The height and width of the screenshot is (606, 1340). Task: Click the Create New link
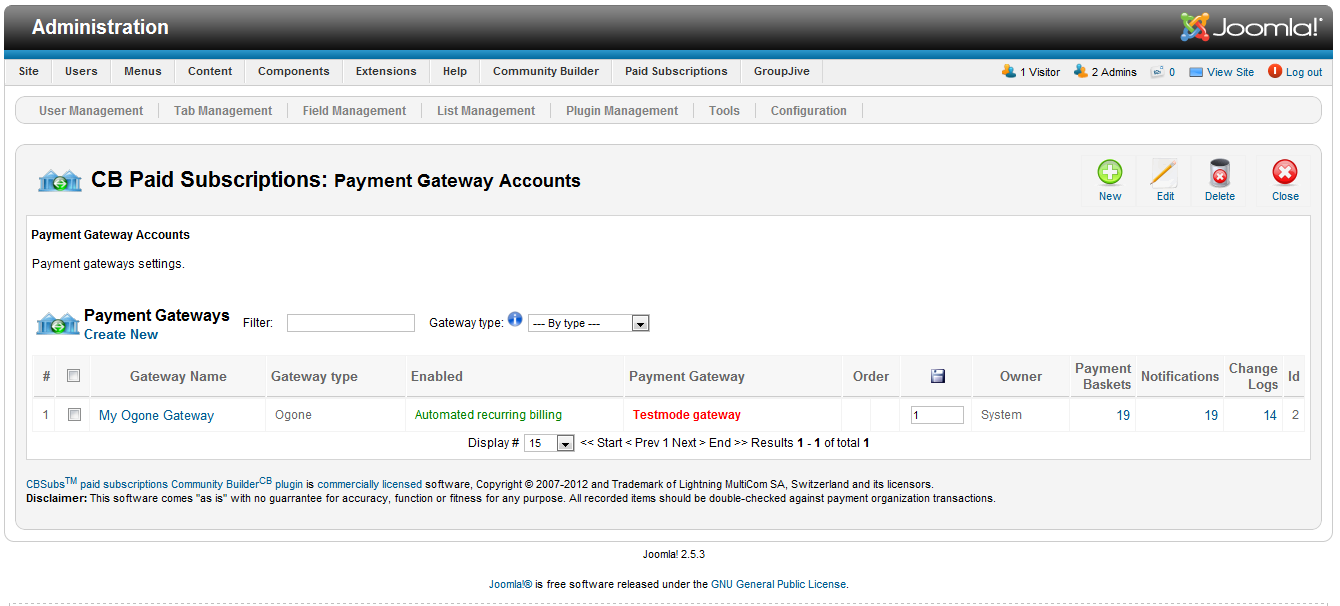click(121, 334)
